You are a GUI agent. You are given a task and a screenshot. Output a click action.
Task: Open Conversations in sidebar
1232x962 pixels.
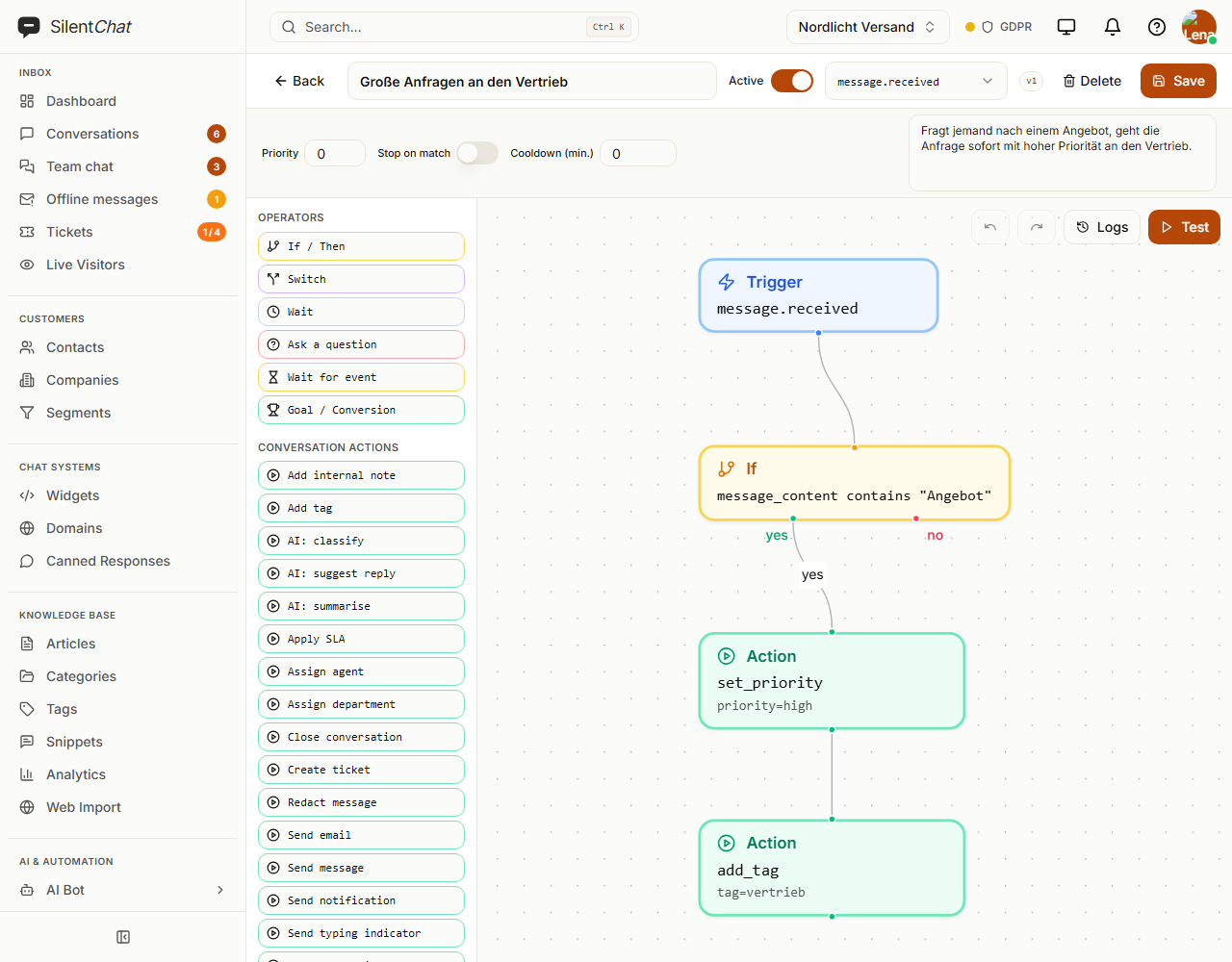pos(122,134)
